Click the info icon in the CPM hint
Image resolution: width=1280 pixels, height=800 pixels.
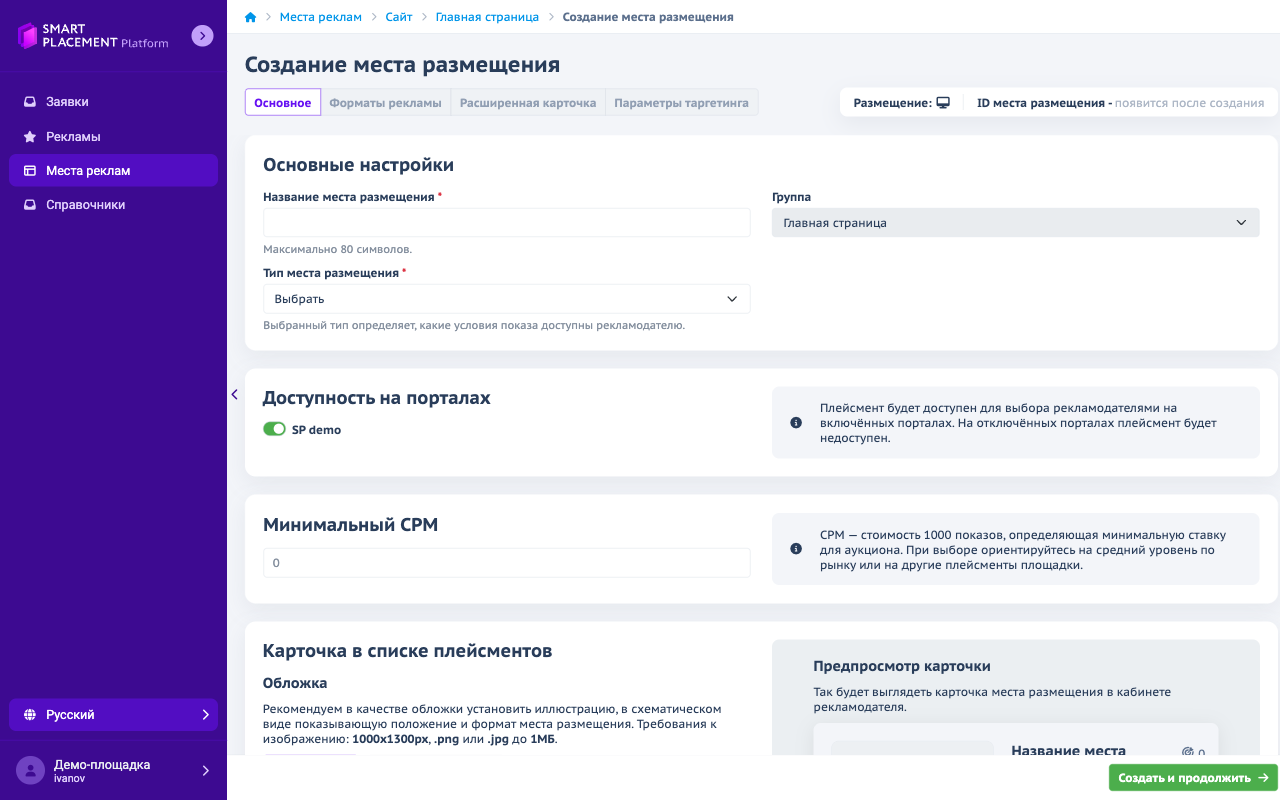pyautogui.click(x=796, y=549)
